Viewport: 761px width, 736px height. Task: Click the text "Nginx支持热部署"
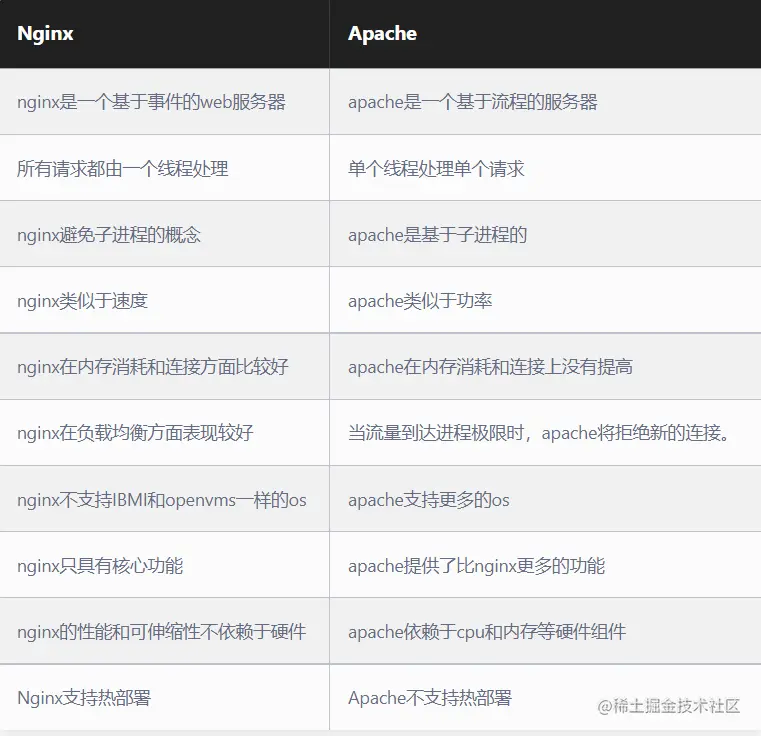[84, 698]
